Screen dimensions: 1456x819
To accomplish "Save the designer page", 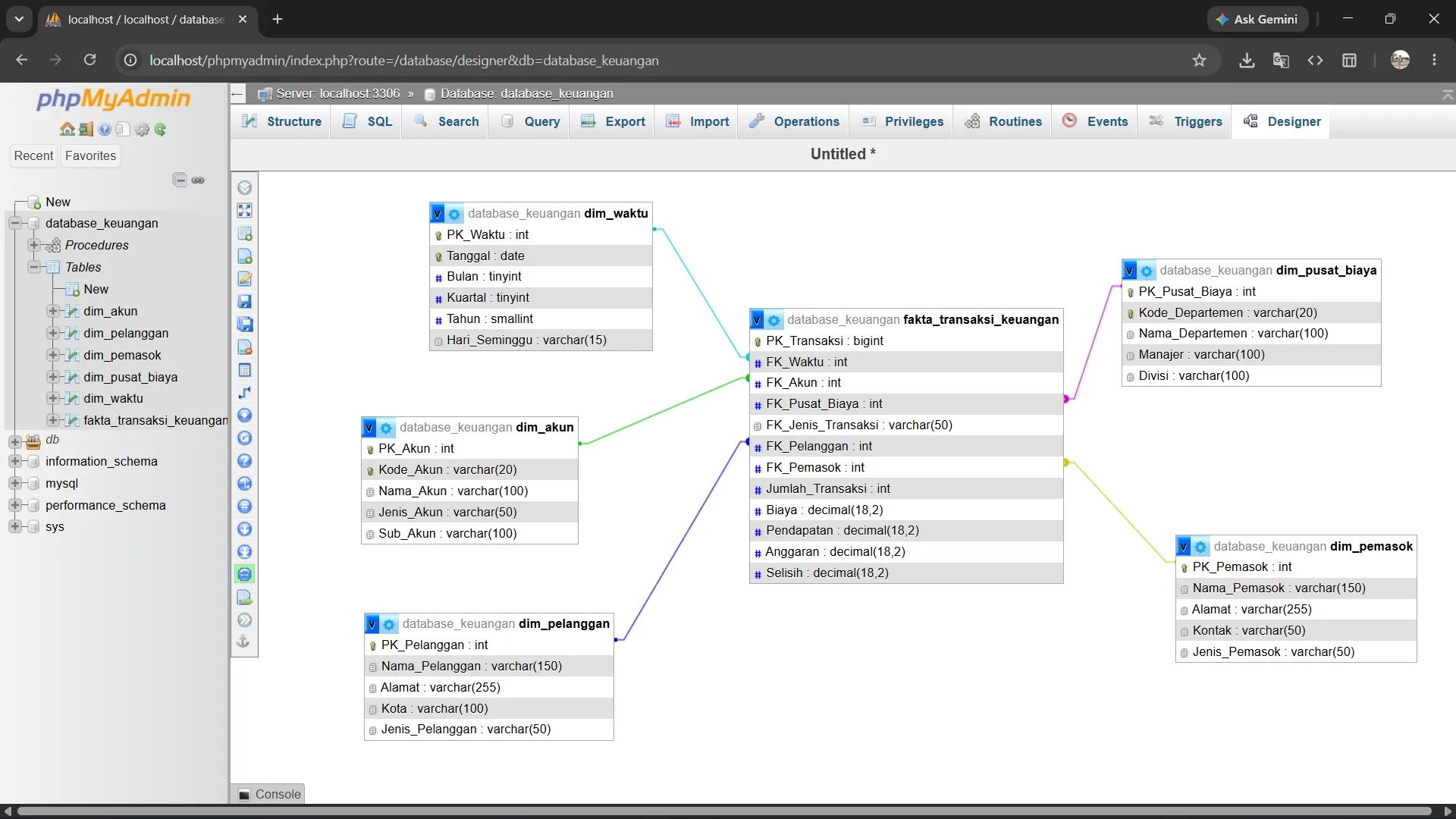I will tap(244, 302).
